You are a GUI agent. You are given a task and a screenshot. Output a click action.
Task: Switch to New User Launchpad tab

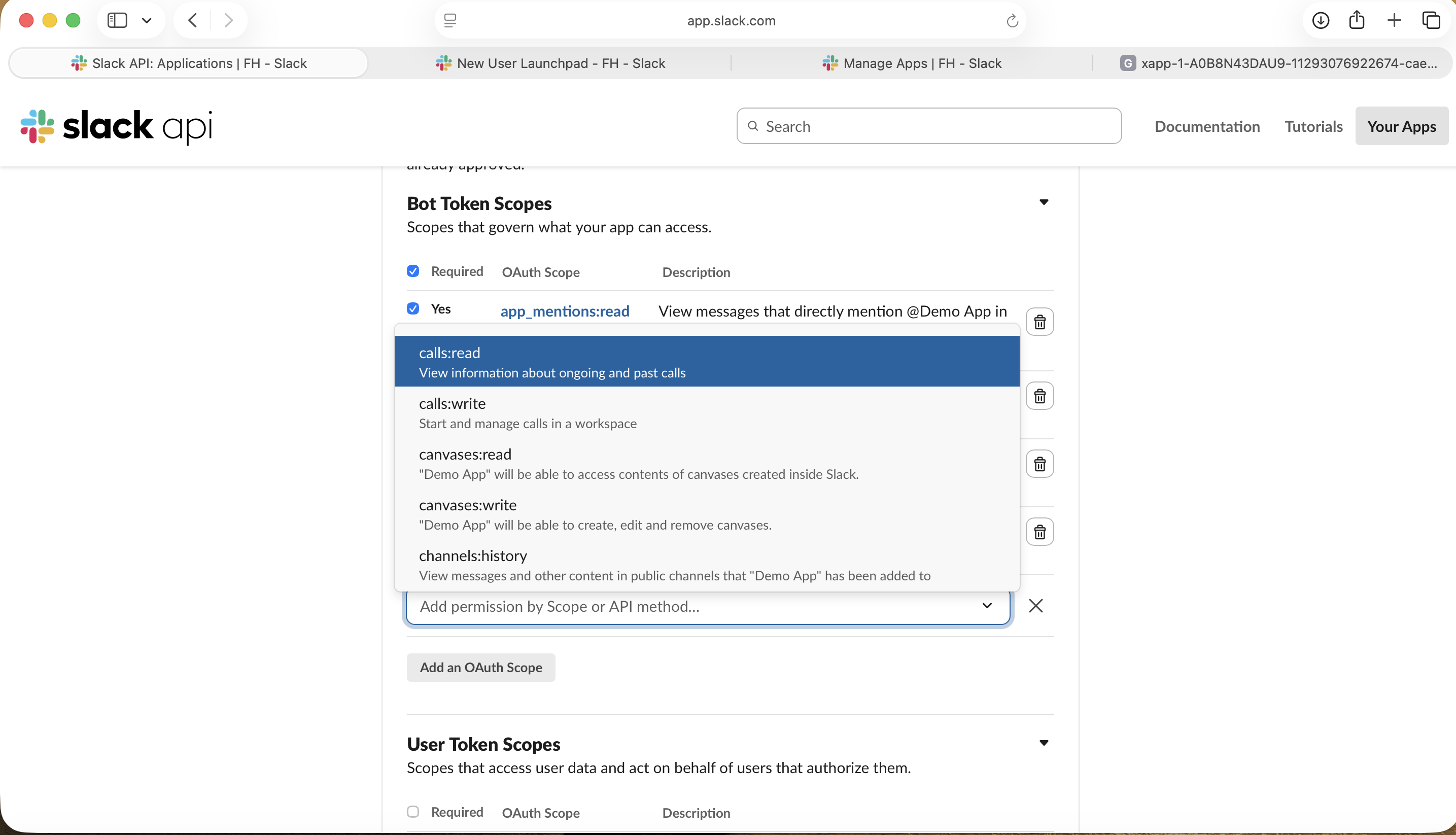click(x=550, y=63)
